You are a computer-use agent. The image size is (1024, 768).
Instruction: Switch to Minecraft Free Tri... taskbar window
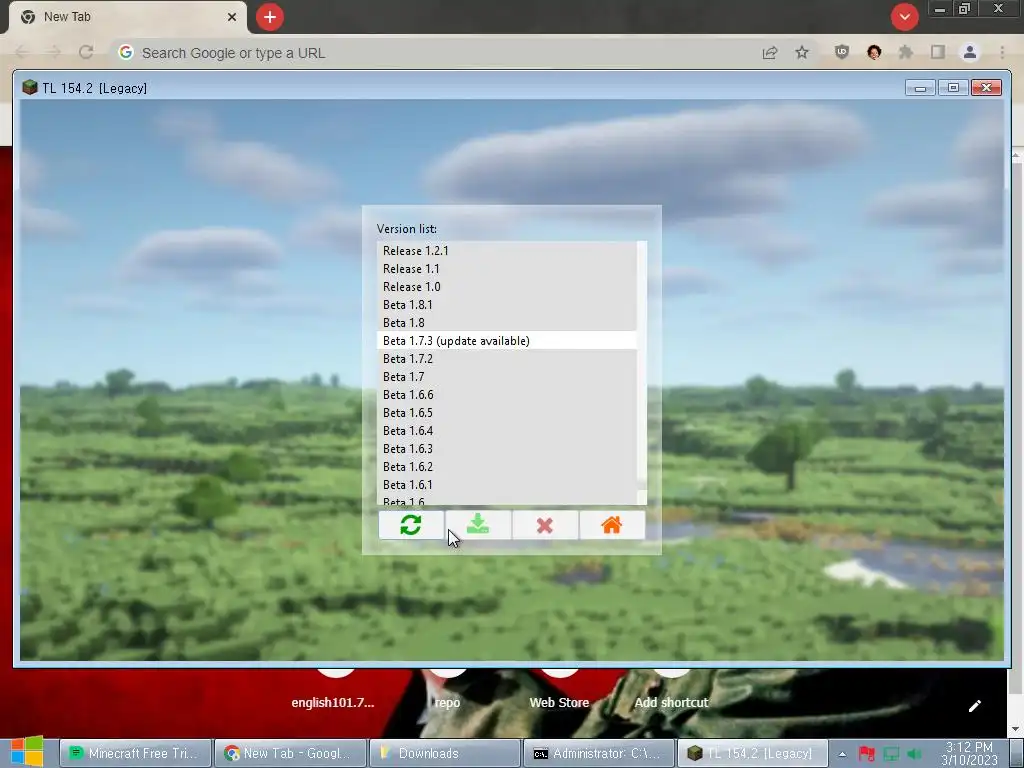point(136,753)
